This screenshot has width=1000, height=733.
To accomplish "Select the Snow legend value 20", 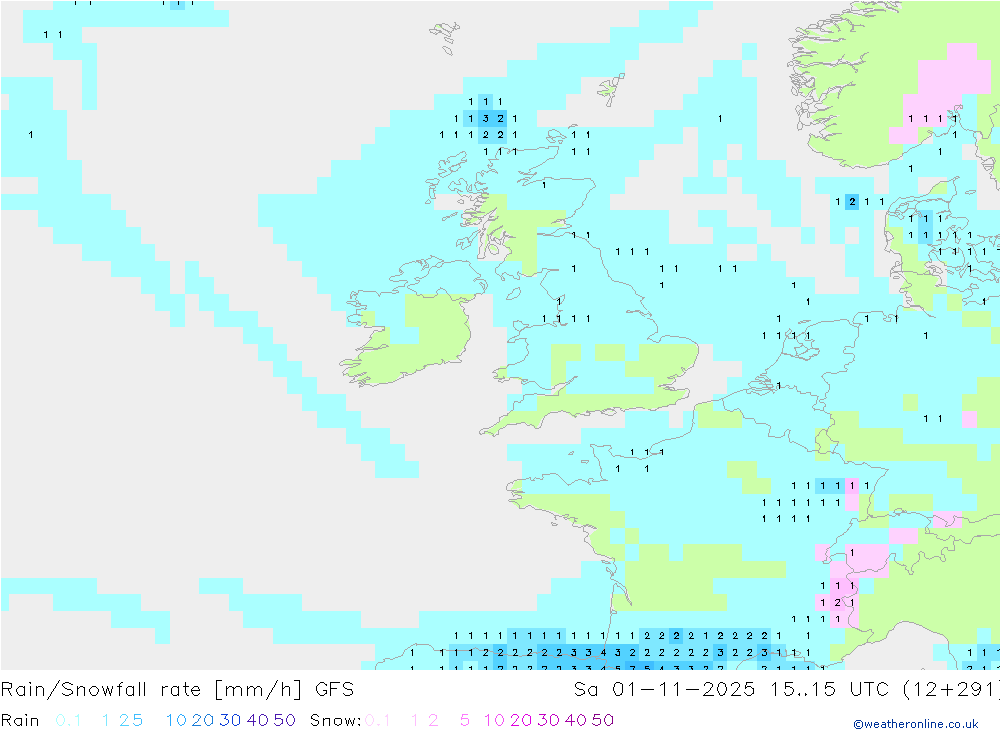I will [x=521, y=720].
